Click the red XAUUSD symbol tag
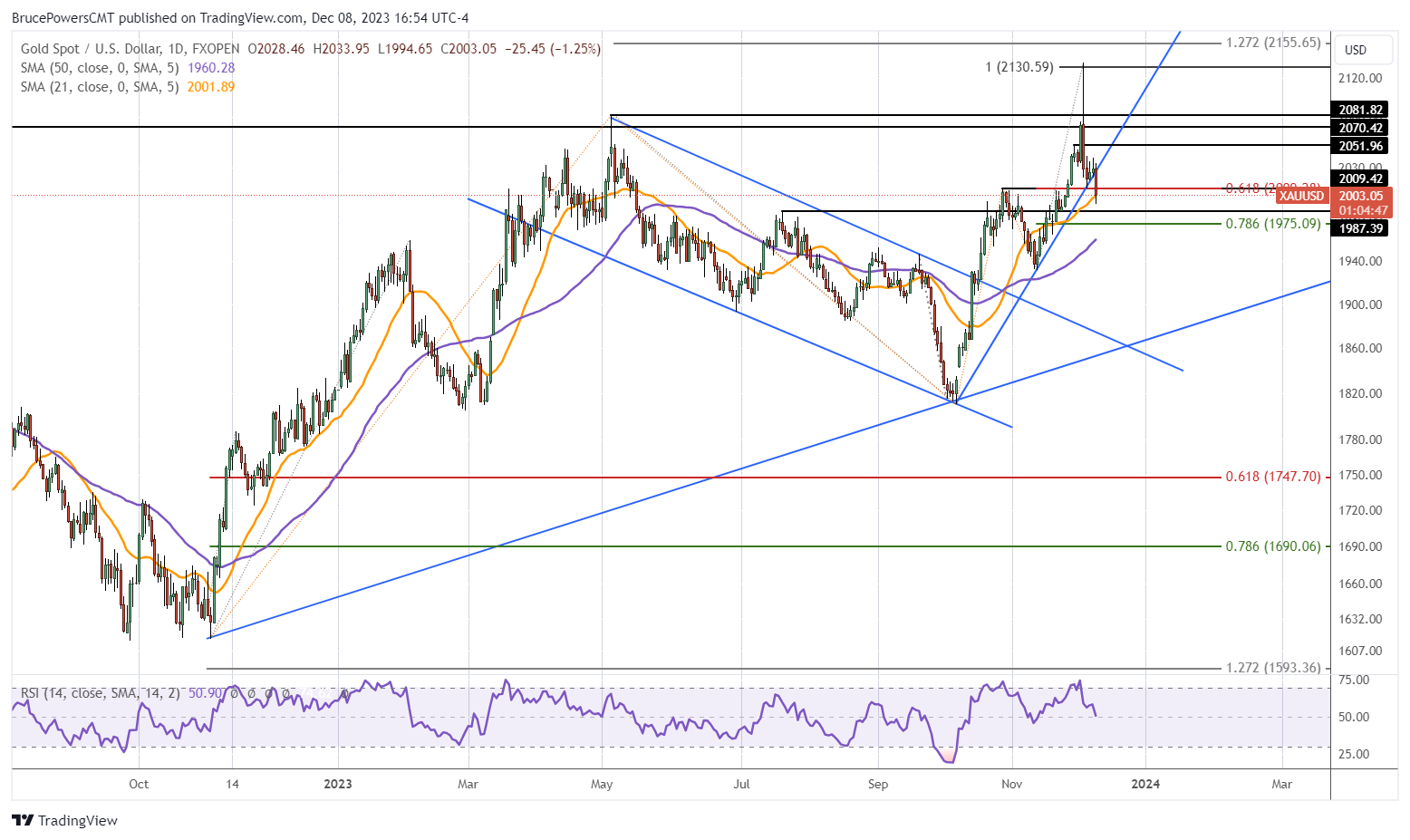Image resolution: width=1410 pixels, height=840 pixels. pyautogui.click(x=1301, y=196)
